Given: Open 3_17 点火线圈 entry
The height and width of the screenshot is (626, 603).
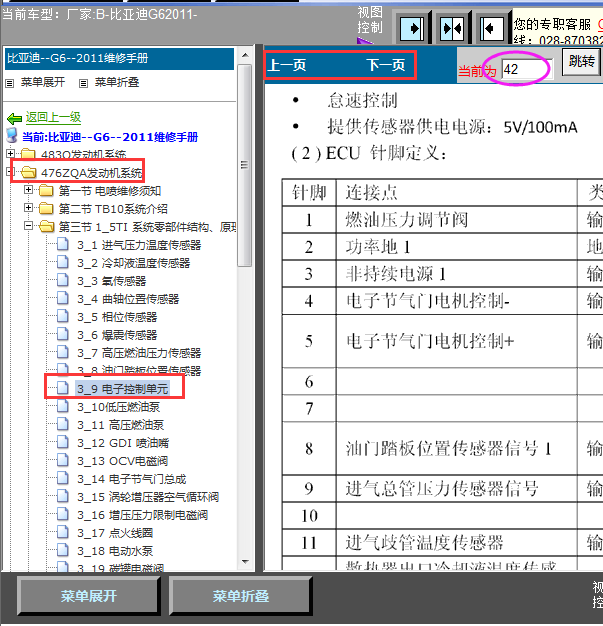Looking at the screenshot, I should (115, 533).
